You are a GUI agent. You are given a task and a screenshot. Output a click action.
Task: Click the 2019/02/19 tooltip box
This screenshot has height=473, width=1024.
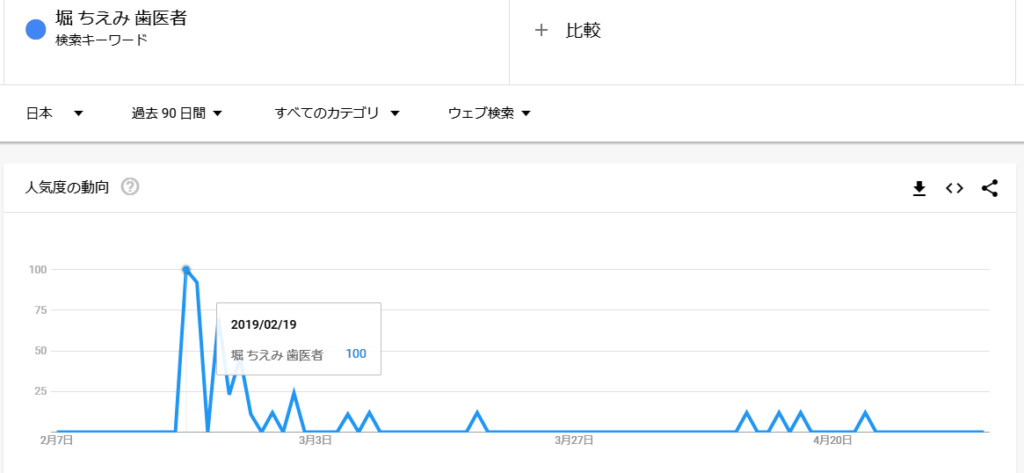(x=298, y=339)
